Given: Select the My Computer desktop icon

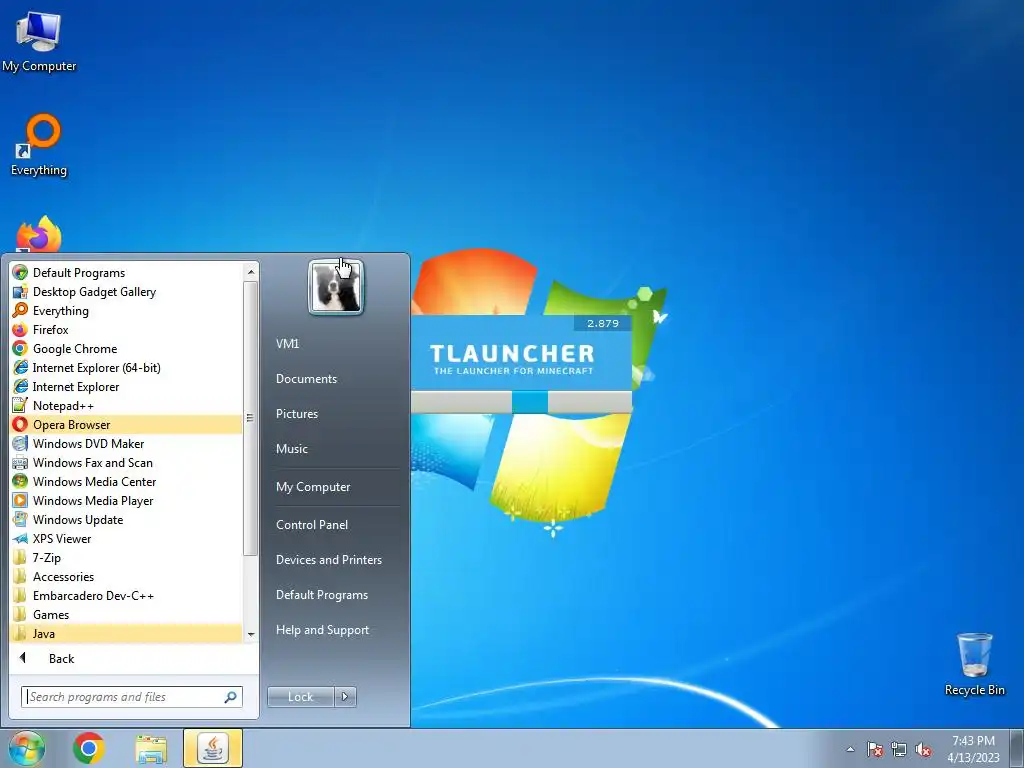Looking at the screenshot, I should click(39, 40).
